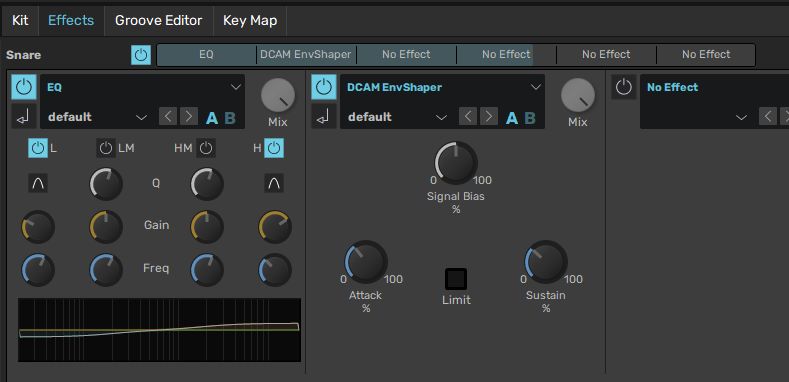The height and width of the screenshot is (382, 789).
Task: Click the EQ frequency response curve display
Action: pyautogui.click(x=160, y=330)
